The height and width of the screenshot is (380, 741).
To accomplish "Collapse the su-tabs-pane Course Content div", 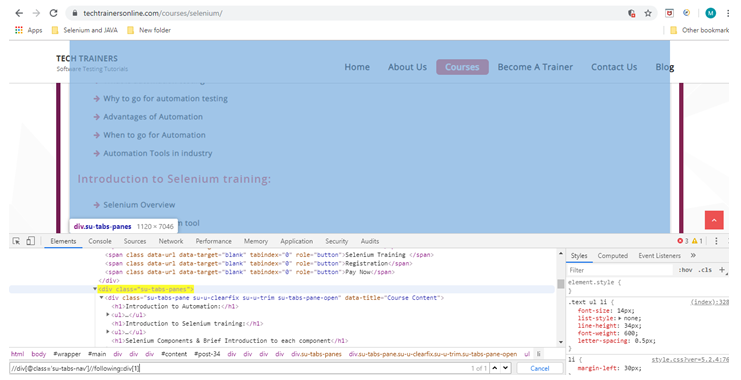I will click(x=101, y=298).
